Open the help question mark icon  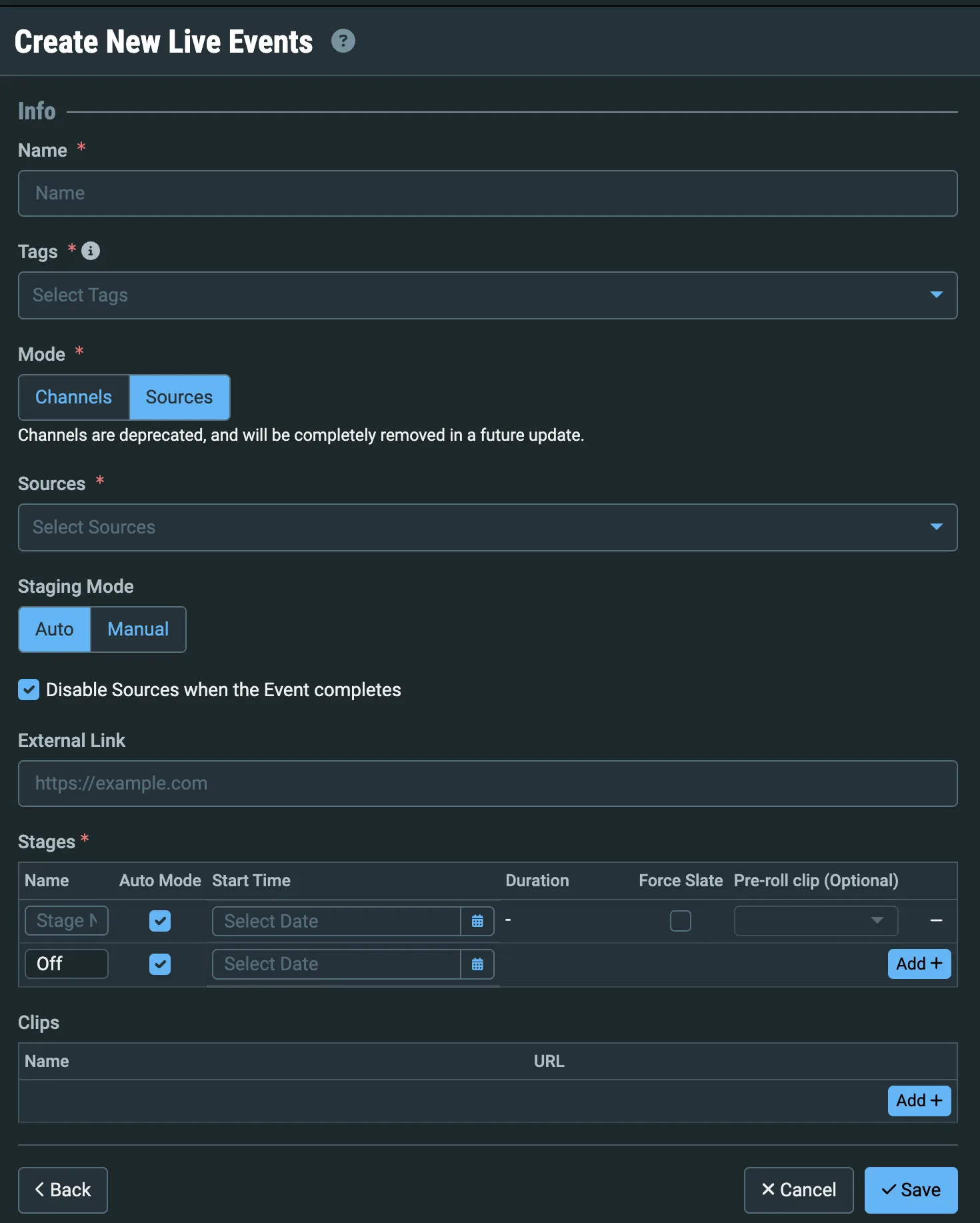(343, 41)
